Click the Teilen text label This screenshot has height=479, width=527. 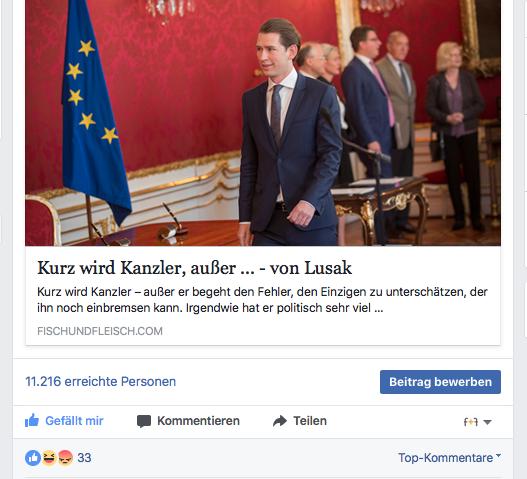[x=310, y=421]
